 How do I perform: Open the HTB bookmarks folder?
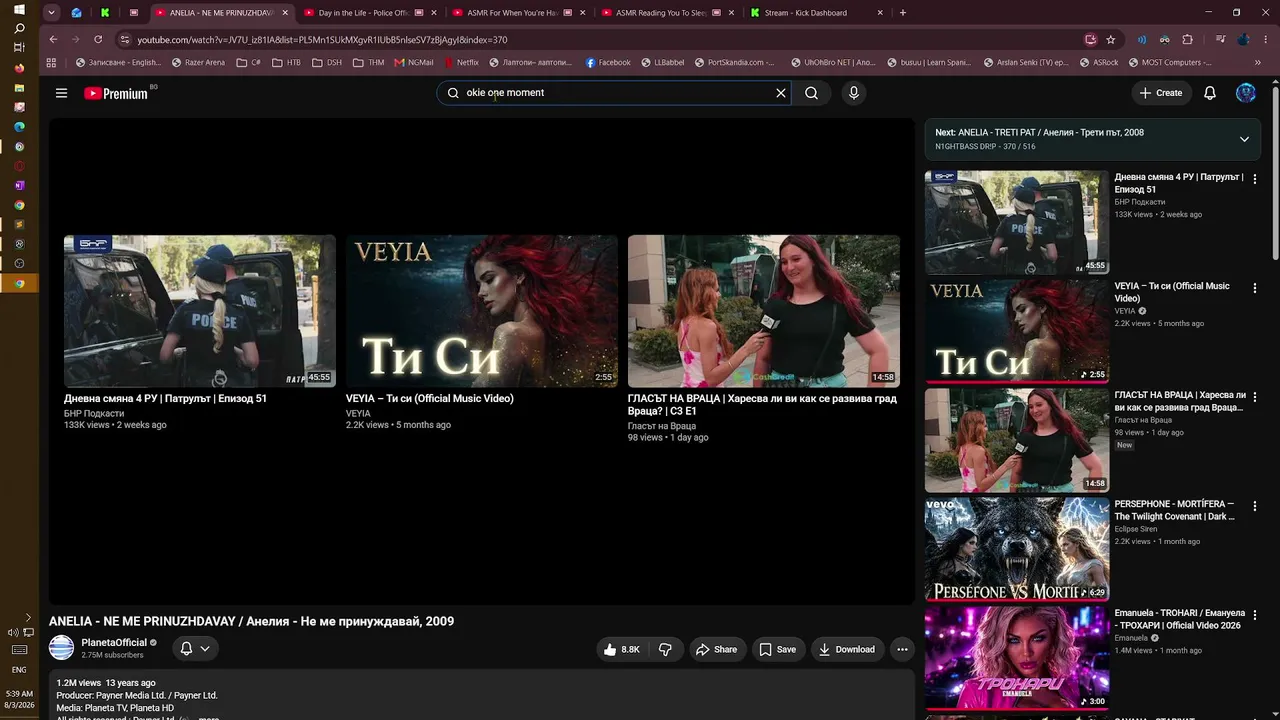286,62
